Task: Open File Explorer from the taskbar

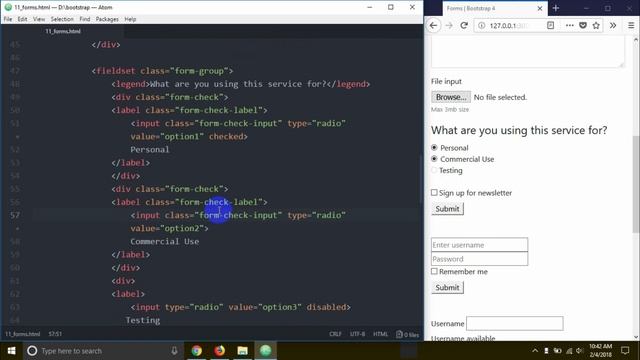Action: click(x=242, y=351)
